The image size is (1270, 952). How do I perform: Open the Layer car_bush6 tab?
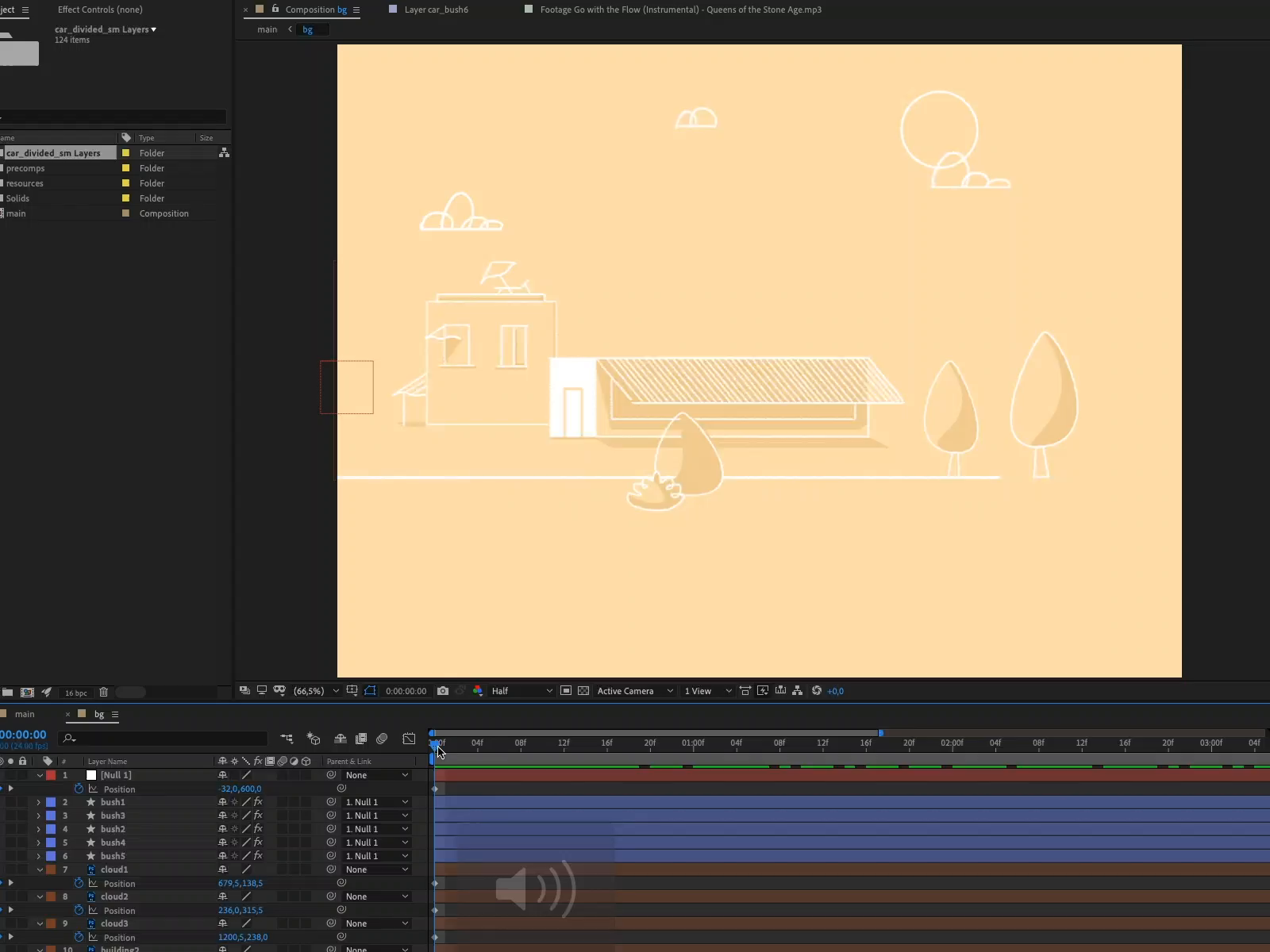436,10
